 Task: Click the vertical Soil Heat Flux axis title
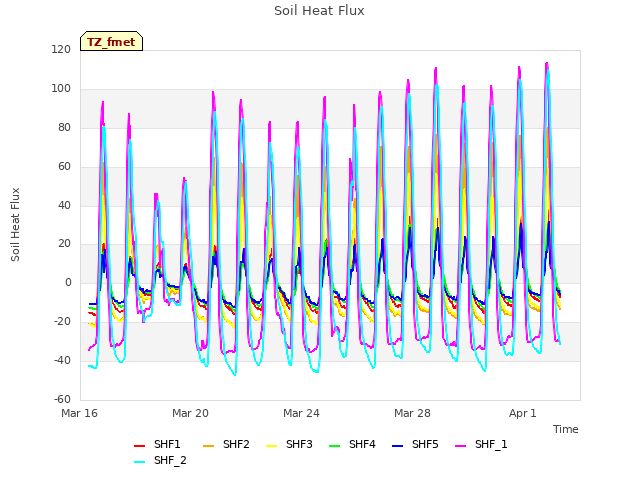coord(15,224)
